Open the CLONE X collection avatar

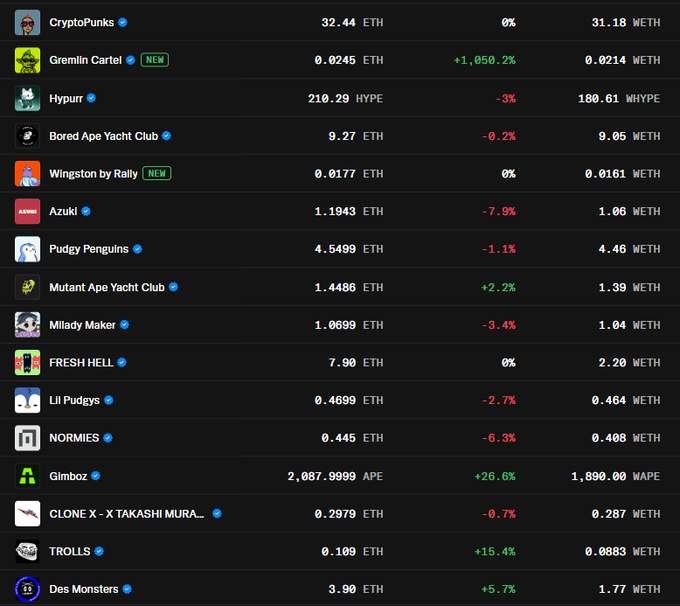coord(27,514)
